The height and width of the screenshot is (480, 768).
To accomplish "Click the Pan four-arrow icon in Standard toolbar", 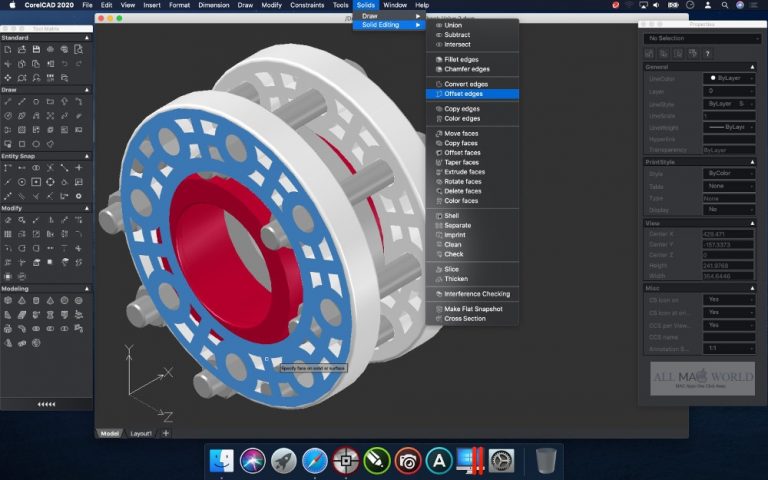I will point(7,78).
